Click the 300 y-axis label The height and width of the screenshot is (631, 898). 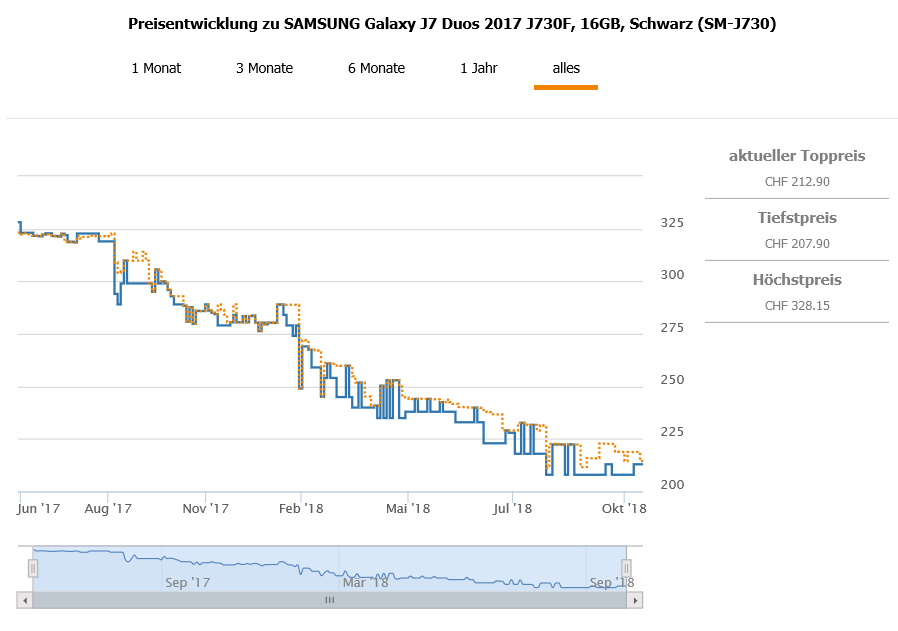(672, 275)
